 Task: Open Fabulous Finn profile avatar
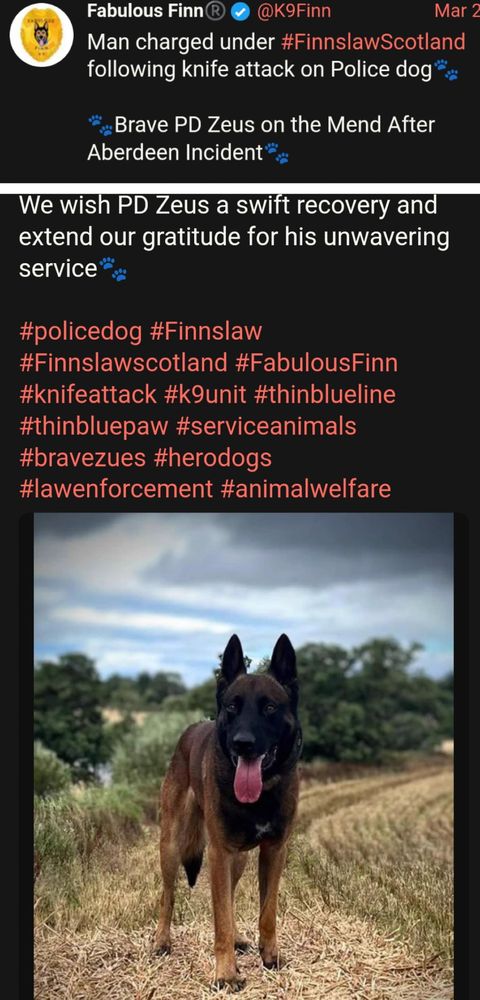point(41,34)
